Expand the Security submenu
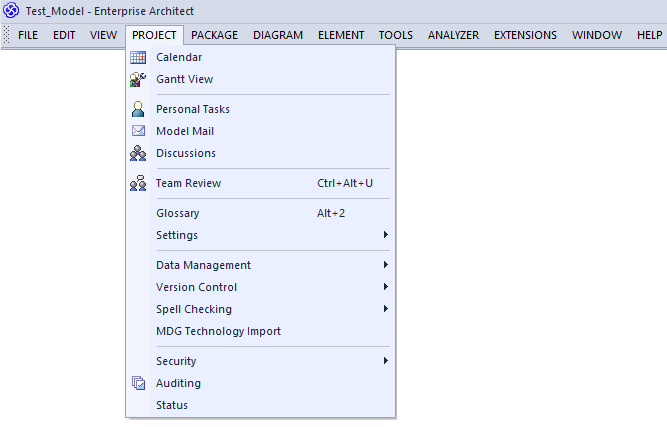667x427 pixels. (x=261, y=361)
